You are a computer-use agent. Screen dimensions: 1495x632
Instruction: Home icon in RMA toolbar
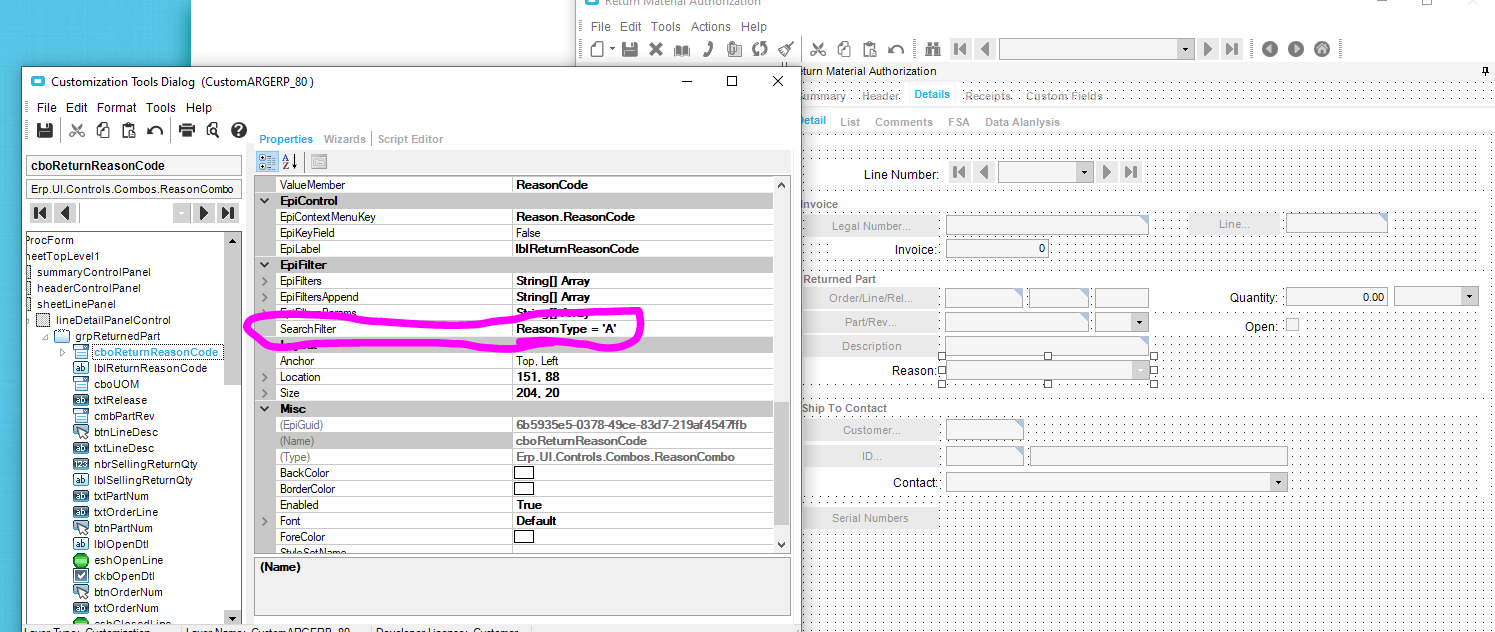pyautogui.click(x=1322, y=49)
